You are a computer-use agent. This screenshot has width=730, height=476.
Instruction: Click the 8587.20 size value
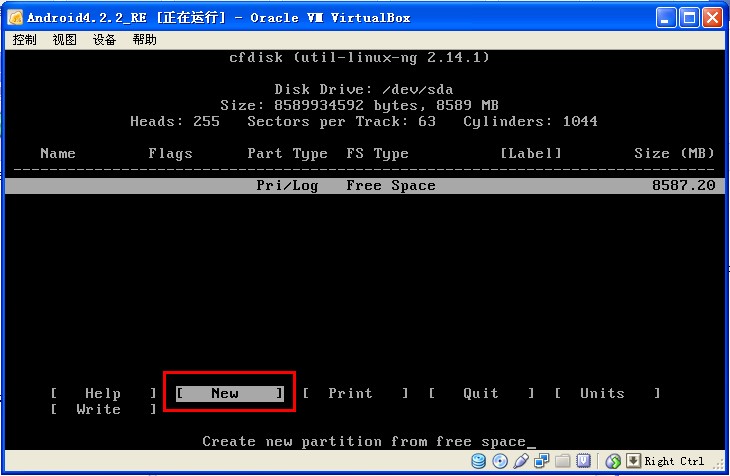[683, 185]
